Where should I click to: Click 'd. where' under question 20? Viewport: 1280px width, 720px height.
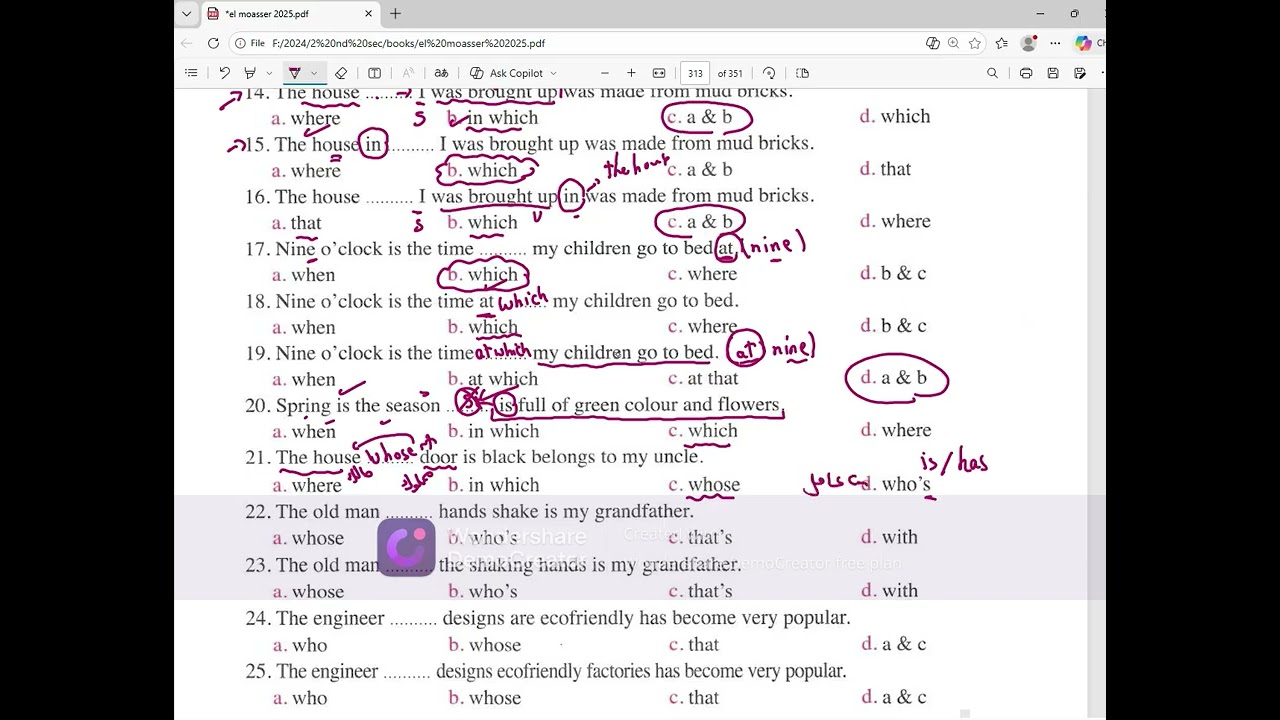click(x=895, y=430)
